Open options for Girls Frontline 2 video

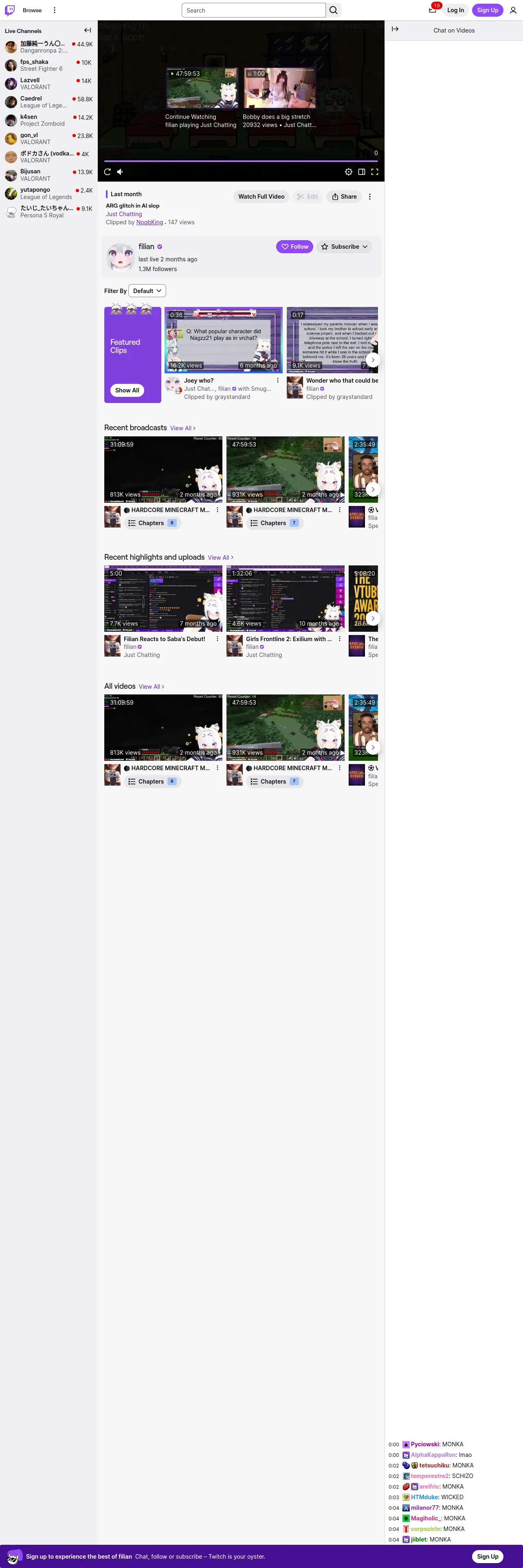(x=340, y=639)
